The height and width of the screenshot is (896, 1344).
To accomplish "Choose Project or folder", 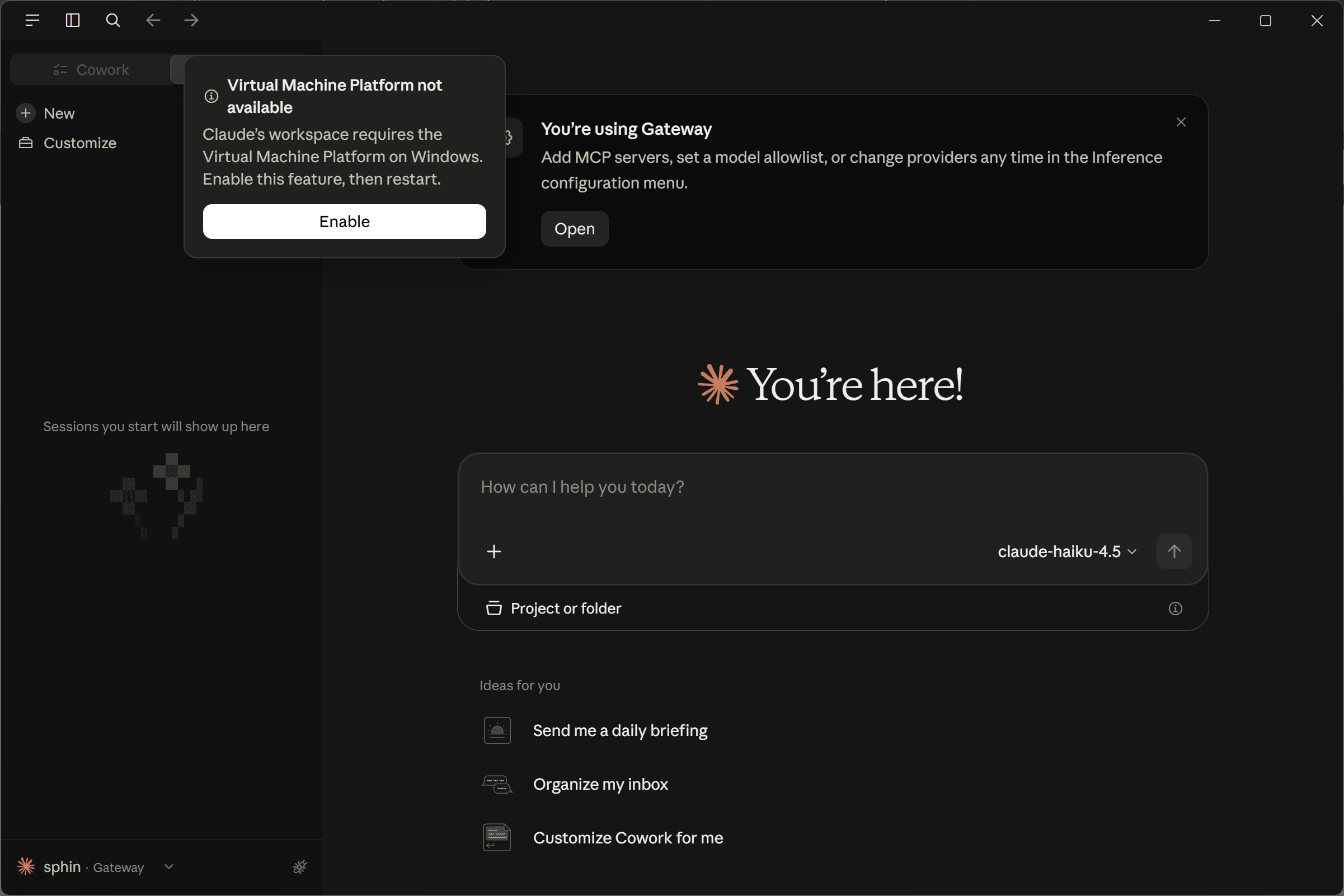I will 553,608.
